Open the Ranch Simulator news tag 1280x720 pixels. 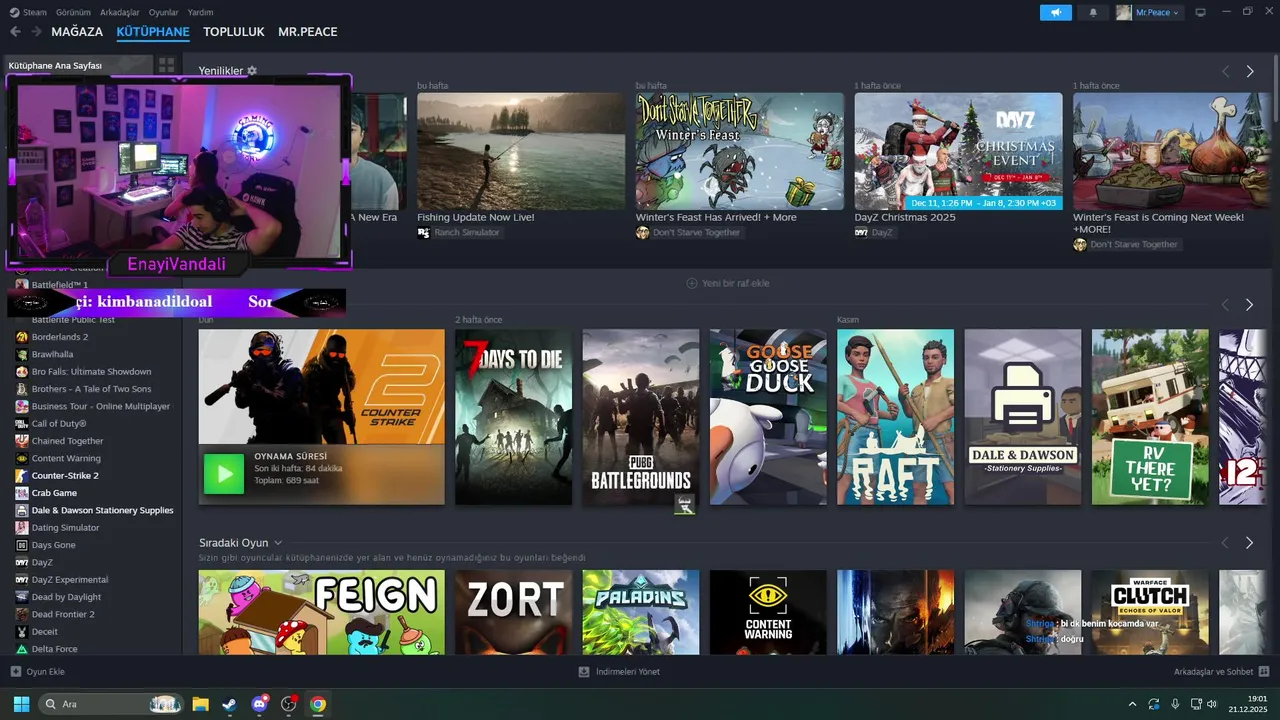[x=459, y=233]
